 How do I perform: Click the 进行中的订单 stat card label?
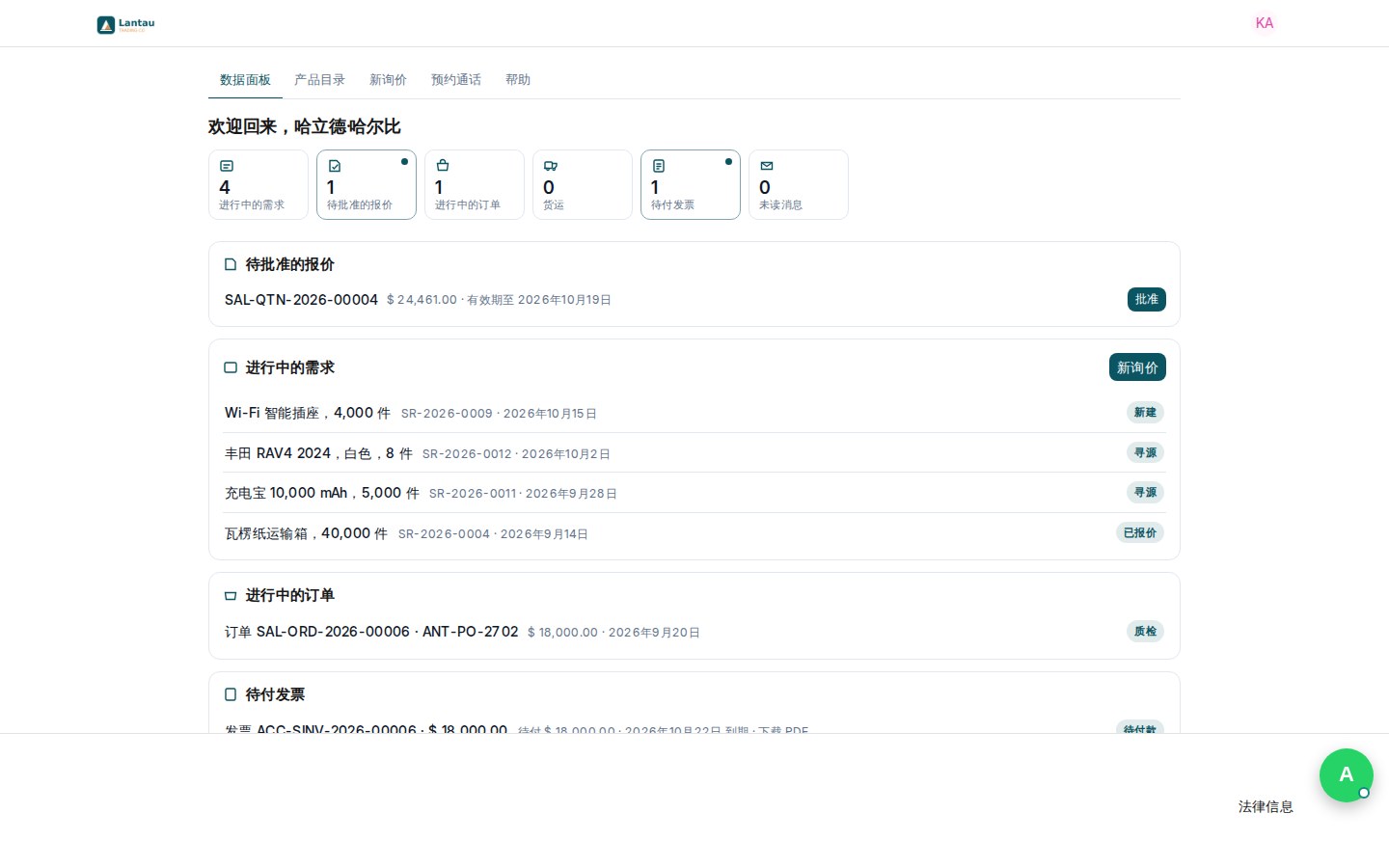[x=468, y=204]
